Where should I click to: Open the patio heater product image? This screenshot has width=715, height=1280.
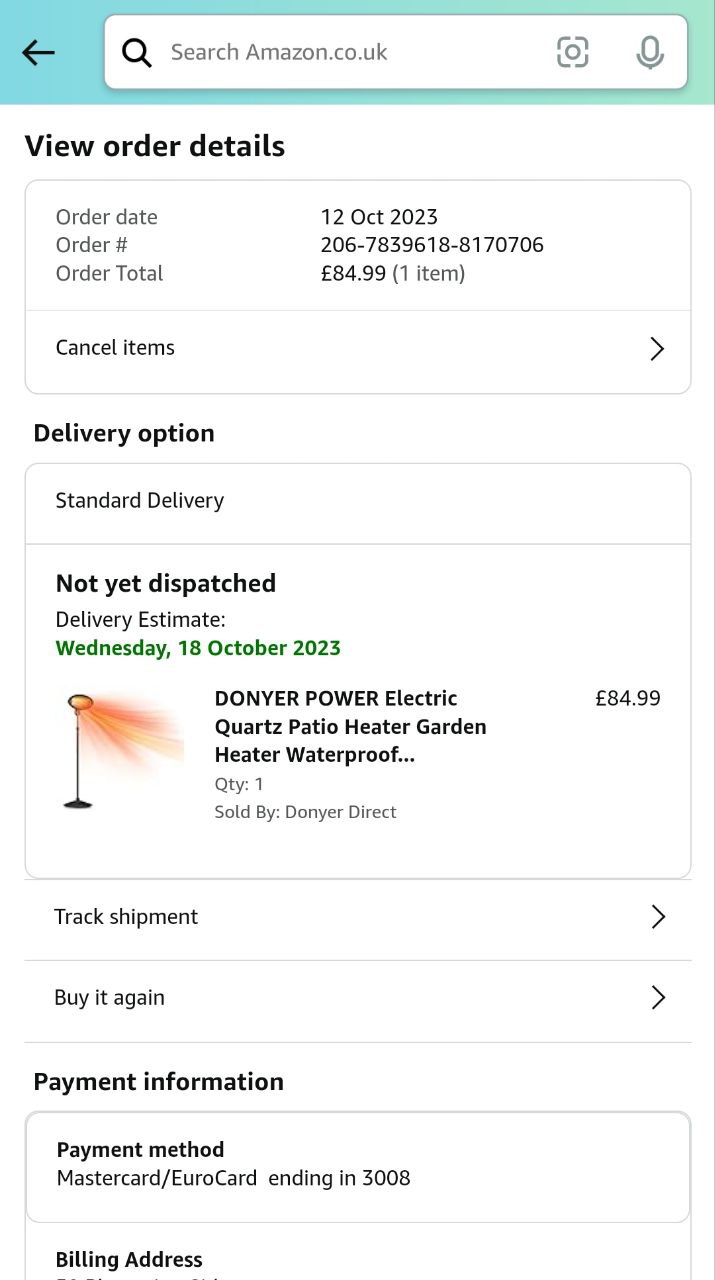point(122,750)
